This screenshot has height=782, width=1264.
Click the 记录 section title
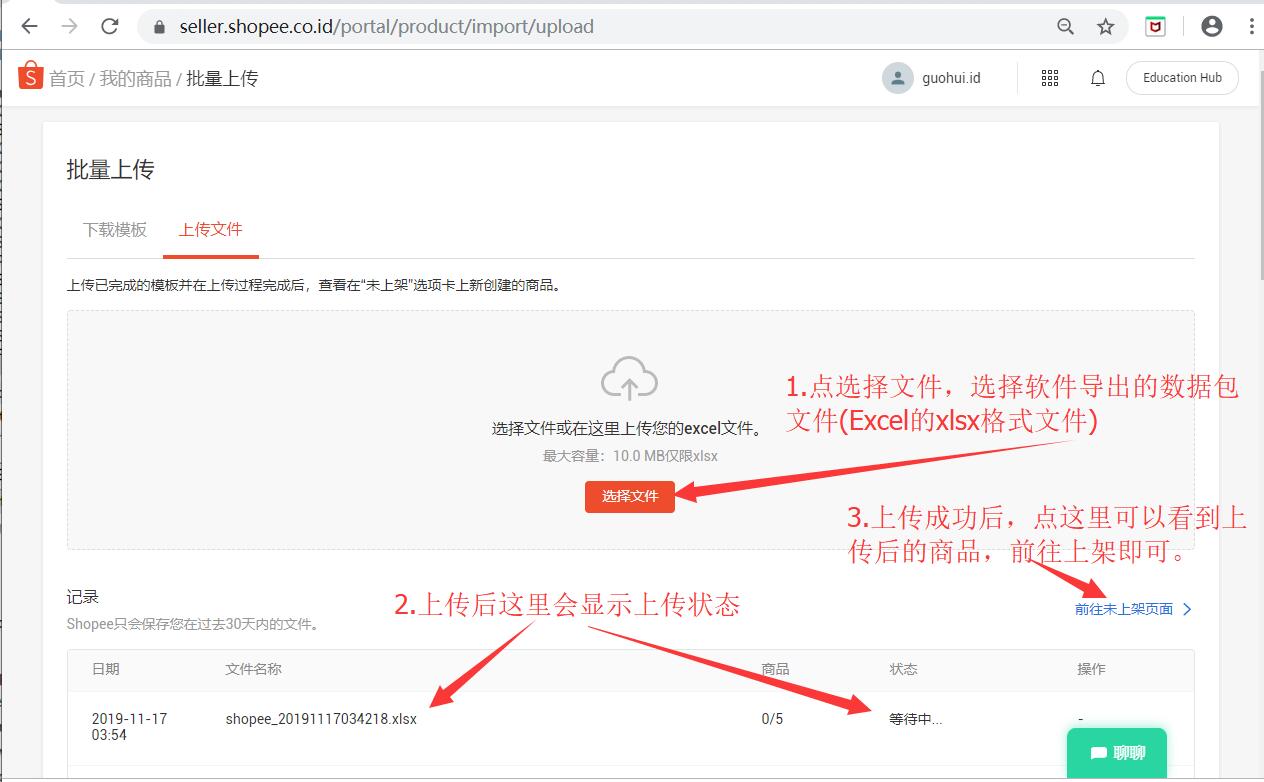(83, 597)
